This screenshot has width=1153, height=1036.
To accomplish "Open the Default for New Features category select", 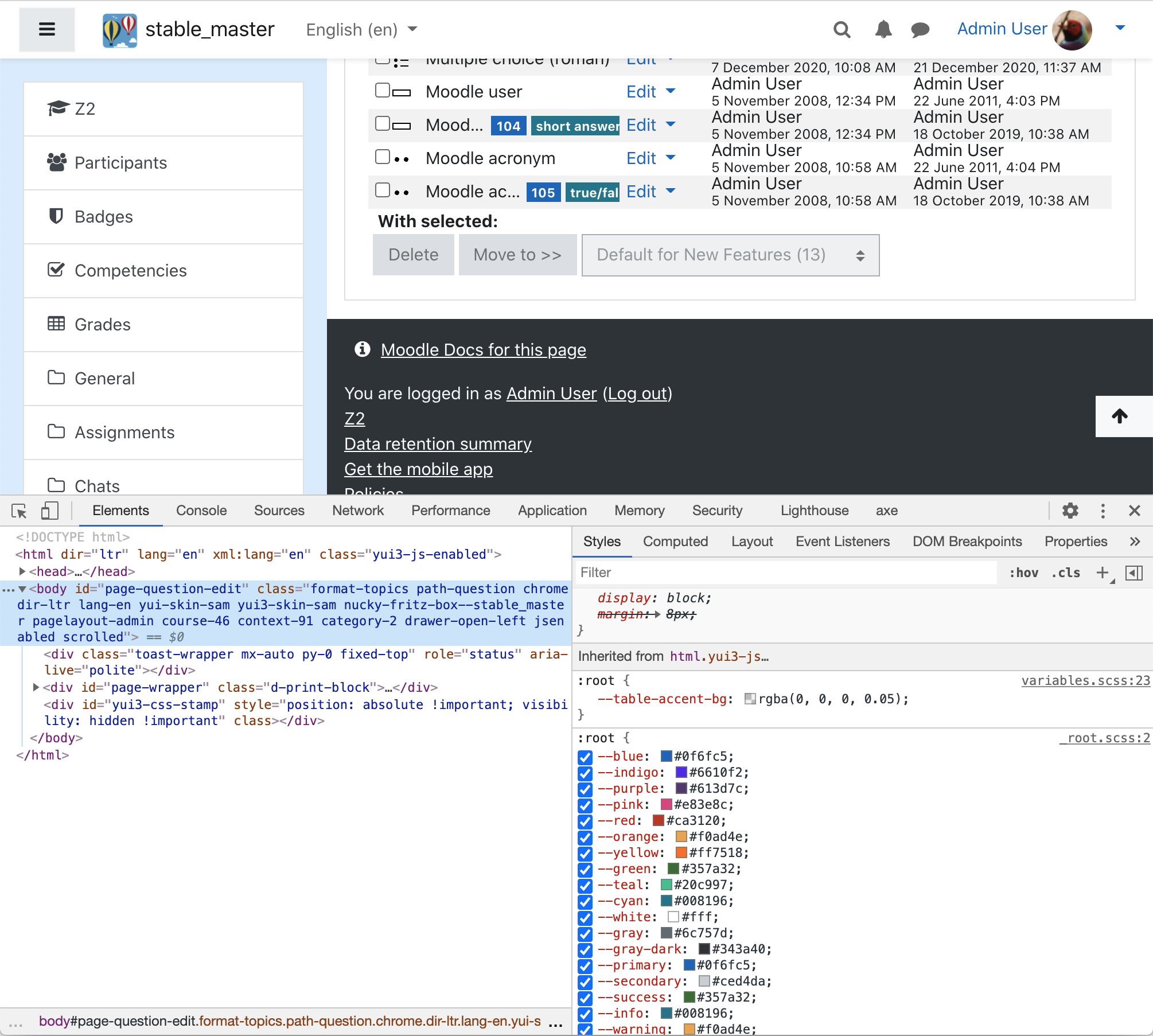I will [x=730, y=255].
